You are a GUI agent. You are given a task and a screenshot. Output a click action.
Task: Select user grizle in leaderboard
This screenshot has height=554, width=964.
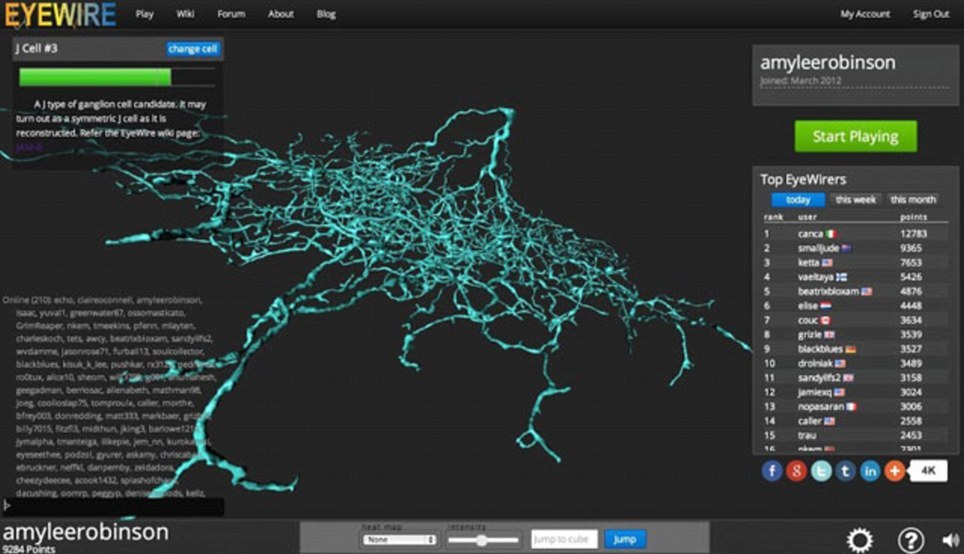click(x=810, y=334)
